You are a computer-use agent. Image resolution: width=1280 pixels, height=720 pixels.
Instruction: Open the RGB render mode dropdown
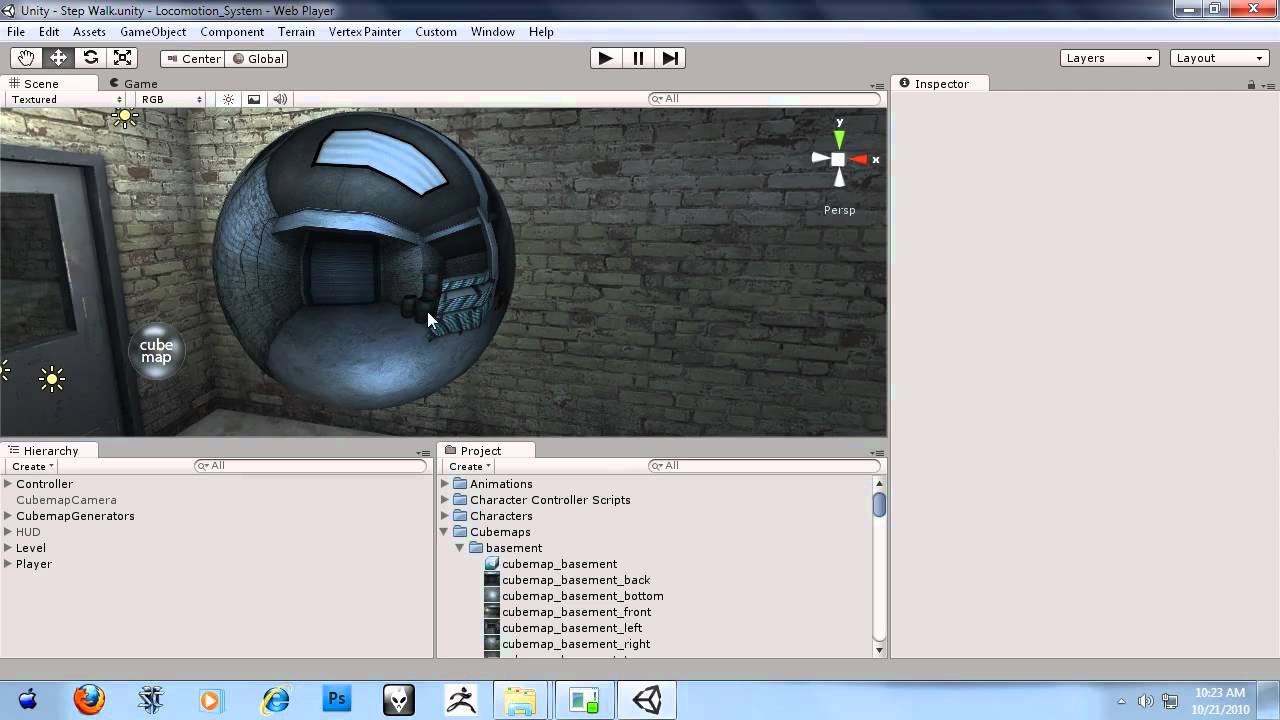coord(172,99)
